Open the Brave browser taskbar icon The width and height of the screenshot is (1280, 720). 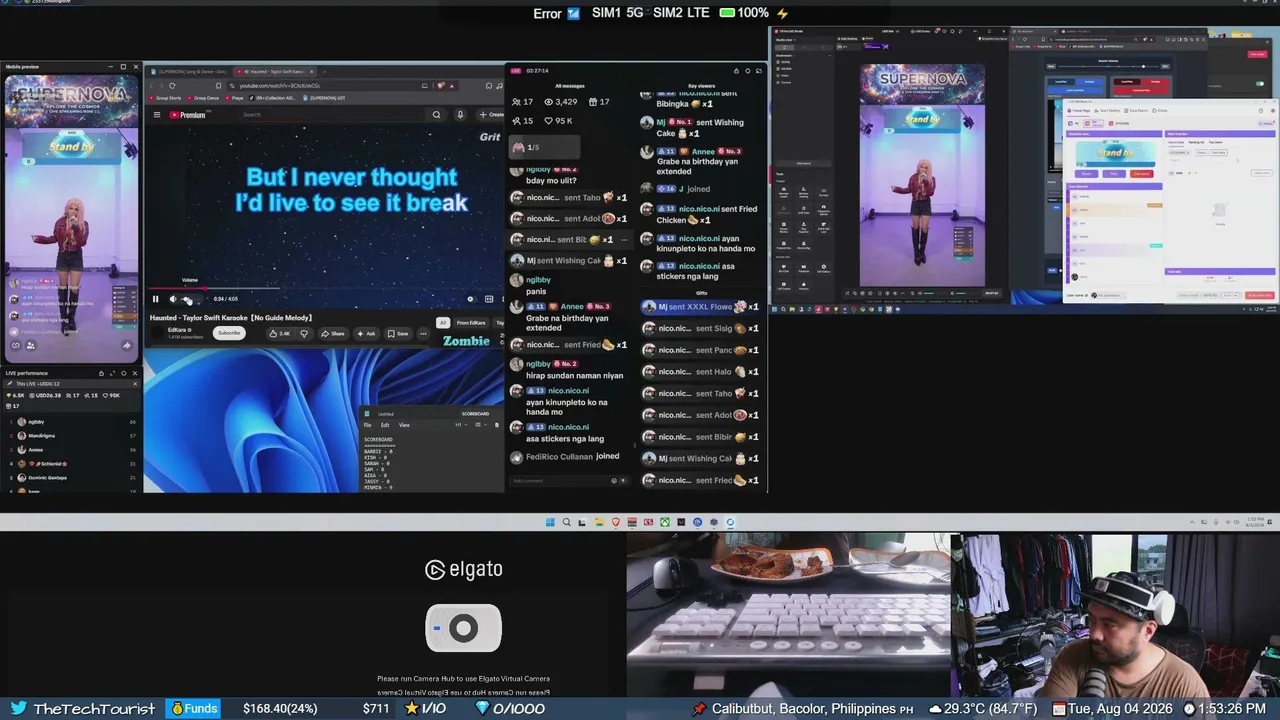(616, 522)
